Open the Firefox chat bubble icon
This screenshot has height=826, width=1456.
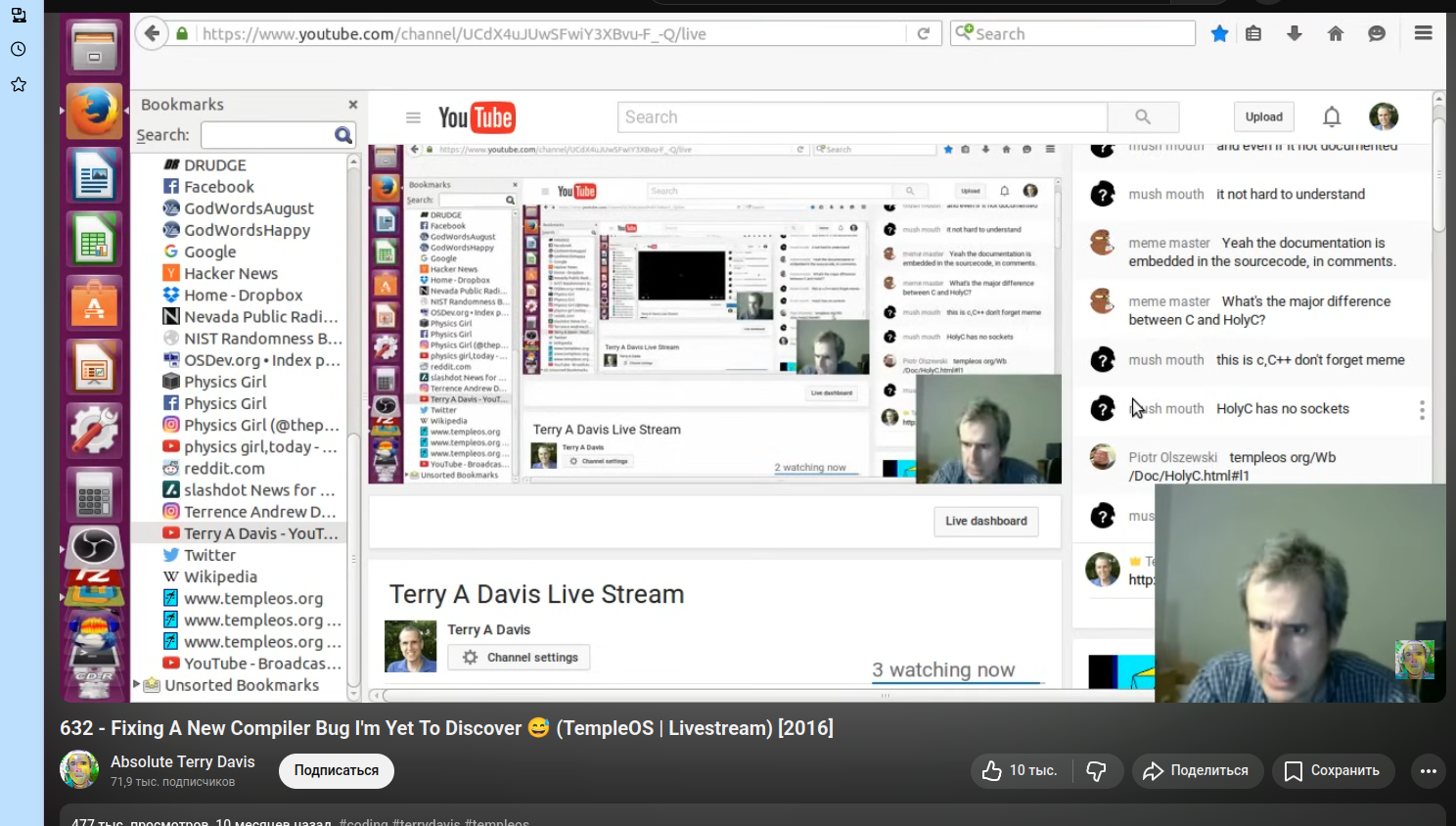click(1377, 33)
